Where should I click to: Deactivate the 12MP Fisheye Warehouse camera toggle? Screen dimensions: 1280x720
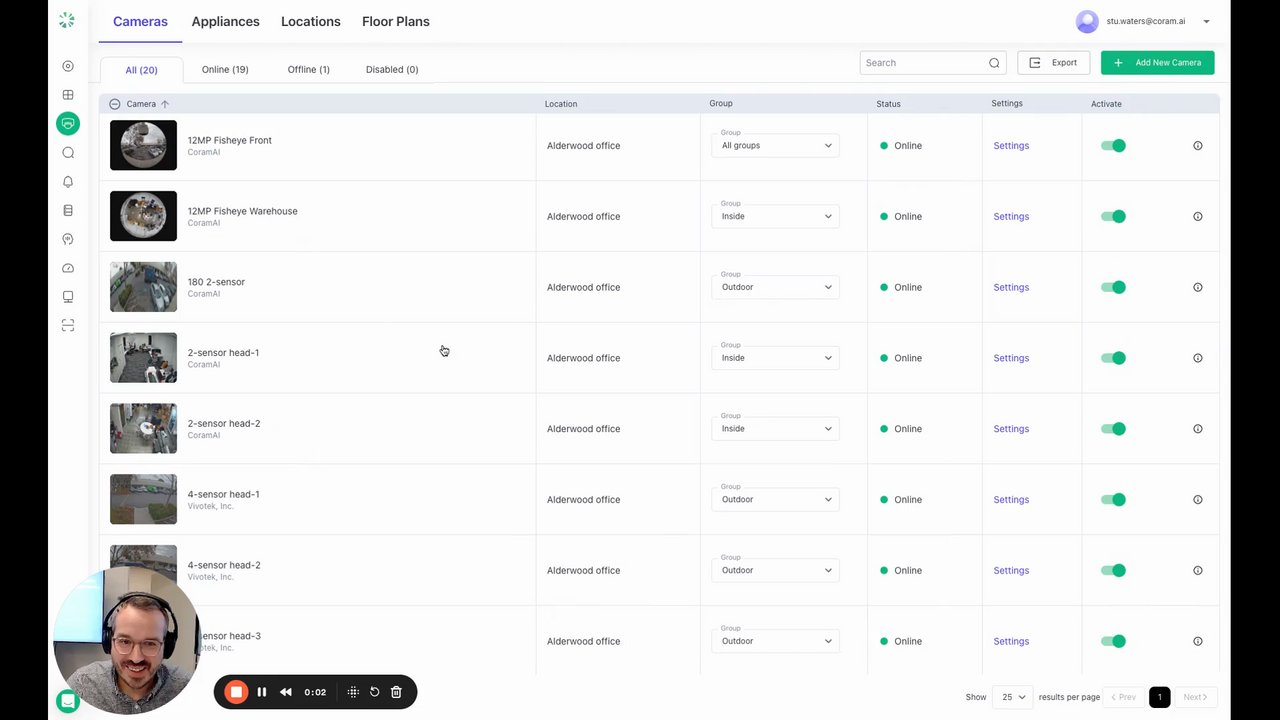tap(1113, 217)
